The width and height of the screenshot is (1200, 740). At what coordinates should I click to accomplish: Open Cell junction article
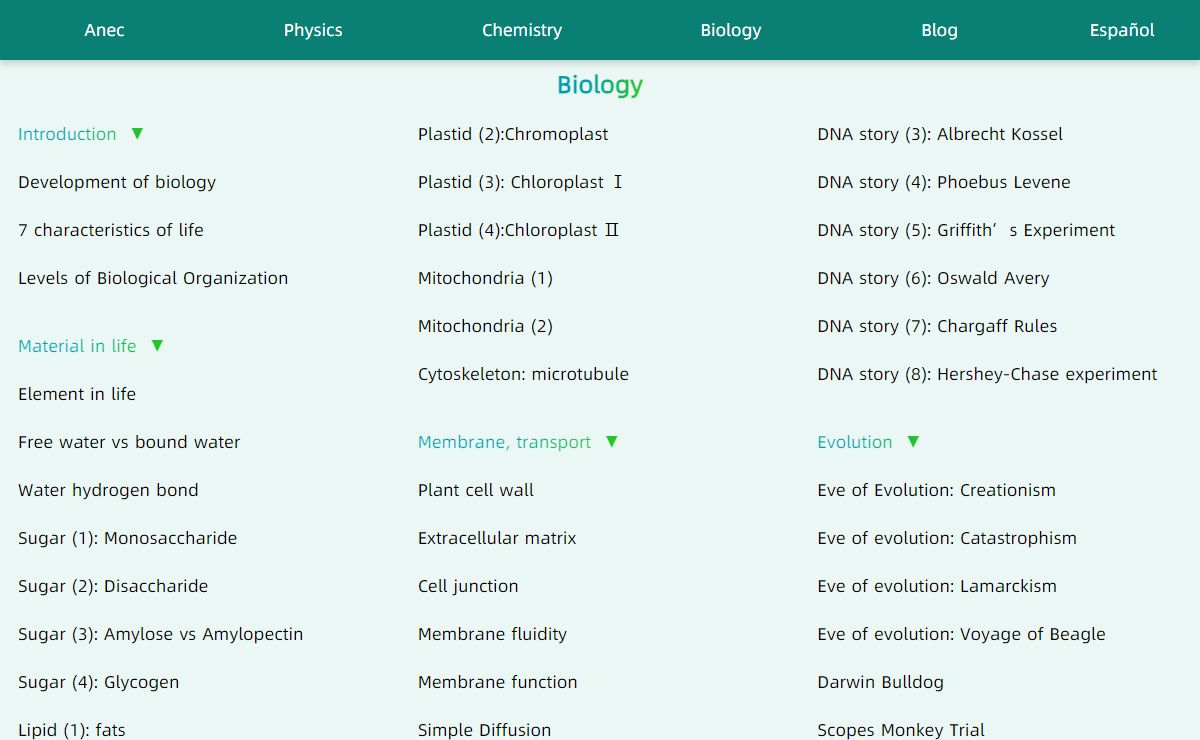pyautogui.click(x=468, y=586)
